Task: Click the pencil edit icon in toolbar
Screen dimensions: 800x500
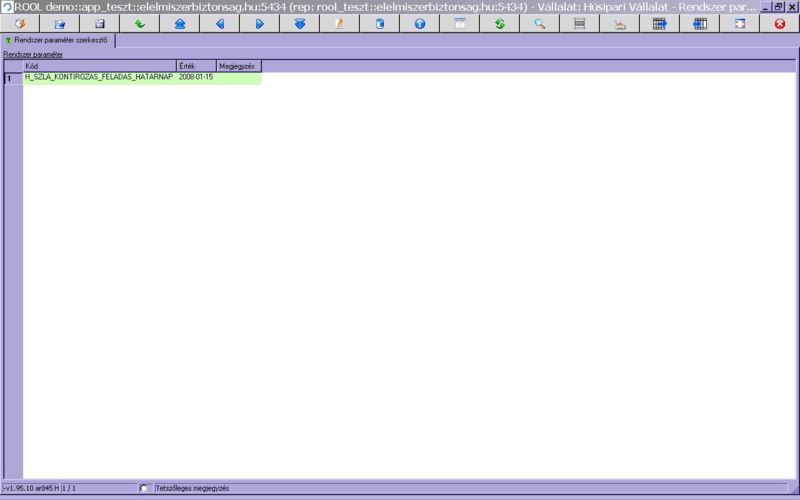Action: (x=339, y=23)
